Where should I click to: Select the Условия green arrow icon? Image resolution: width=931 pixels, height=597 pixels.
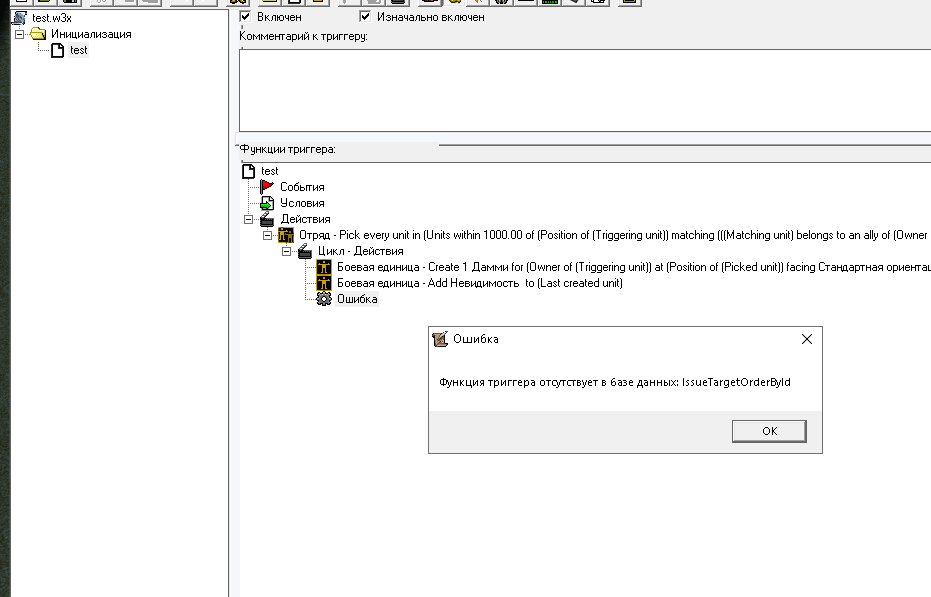click(x=267, y=203)
